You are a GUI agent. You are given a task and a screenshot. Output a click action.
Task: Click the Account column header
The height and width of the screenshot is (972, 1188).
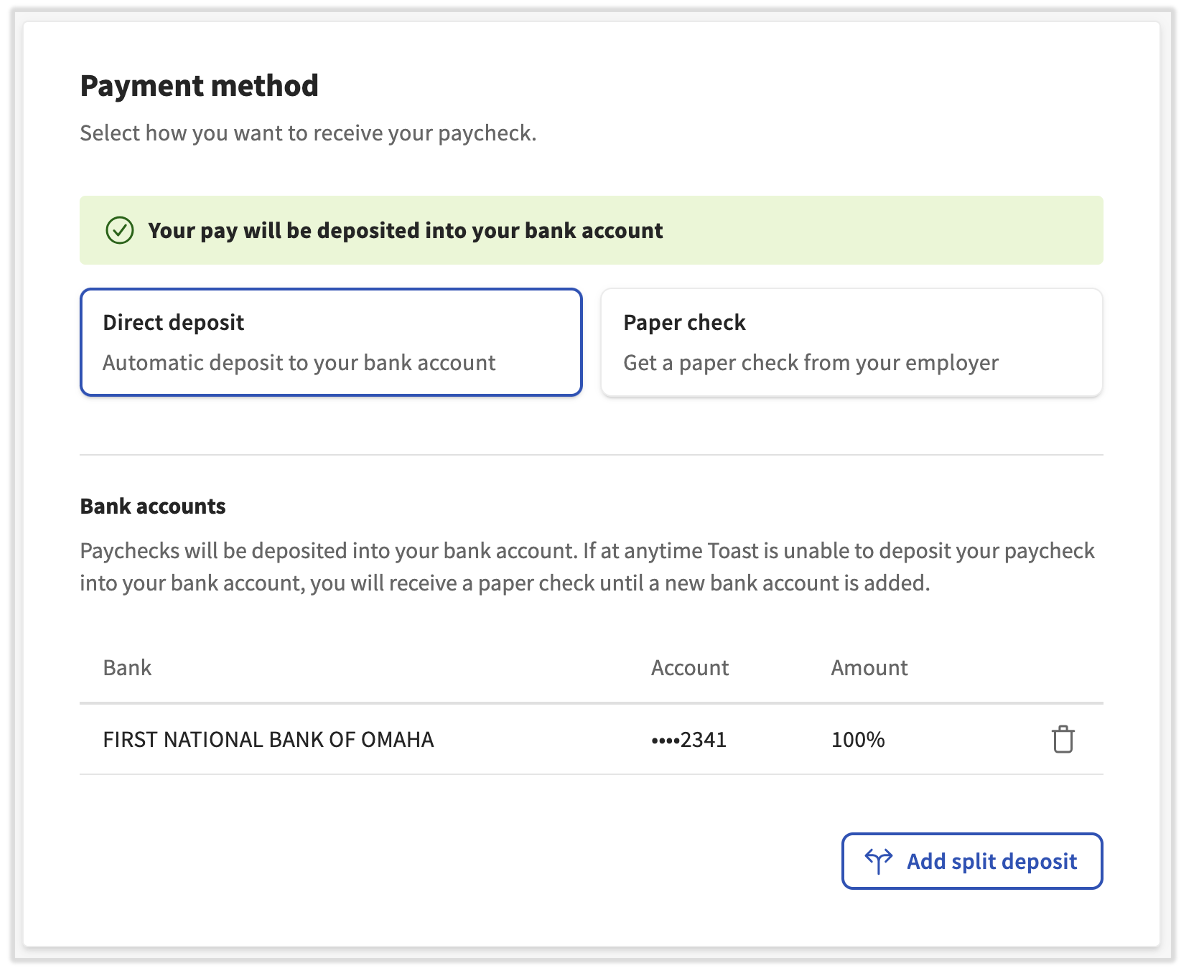689,667
